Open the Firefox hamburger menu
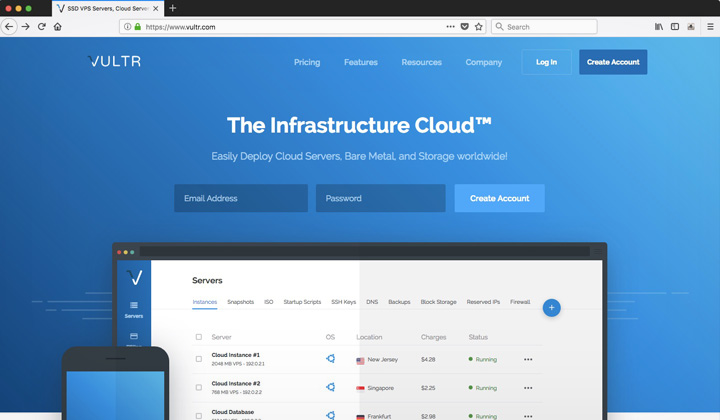This screenshot has height=420, width=720. (x=710, y=27)
